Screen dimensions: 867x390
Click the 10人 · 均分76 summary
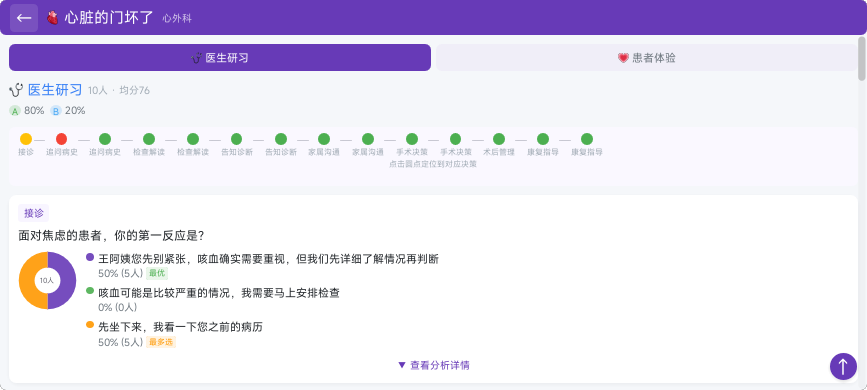point(119,91)
